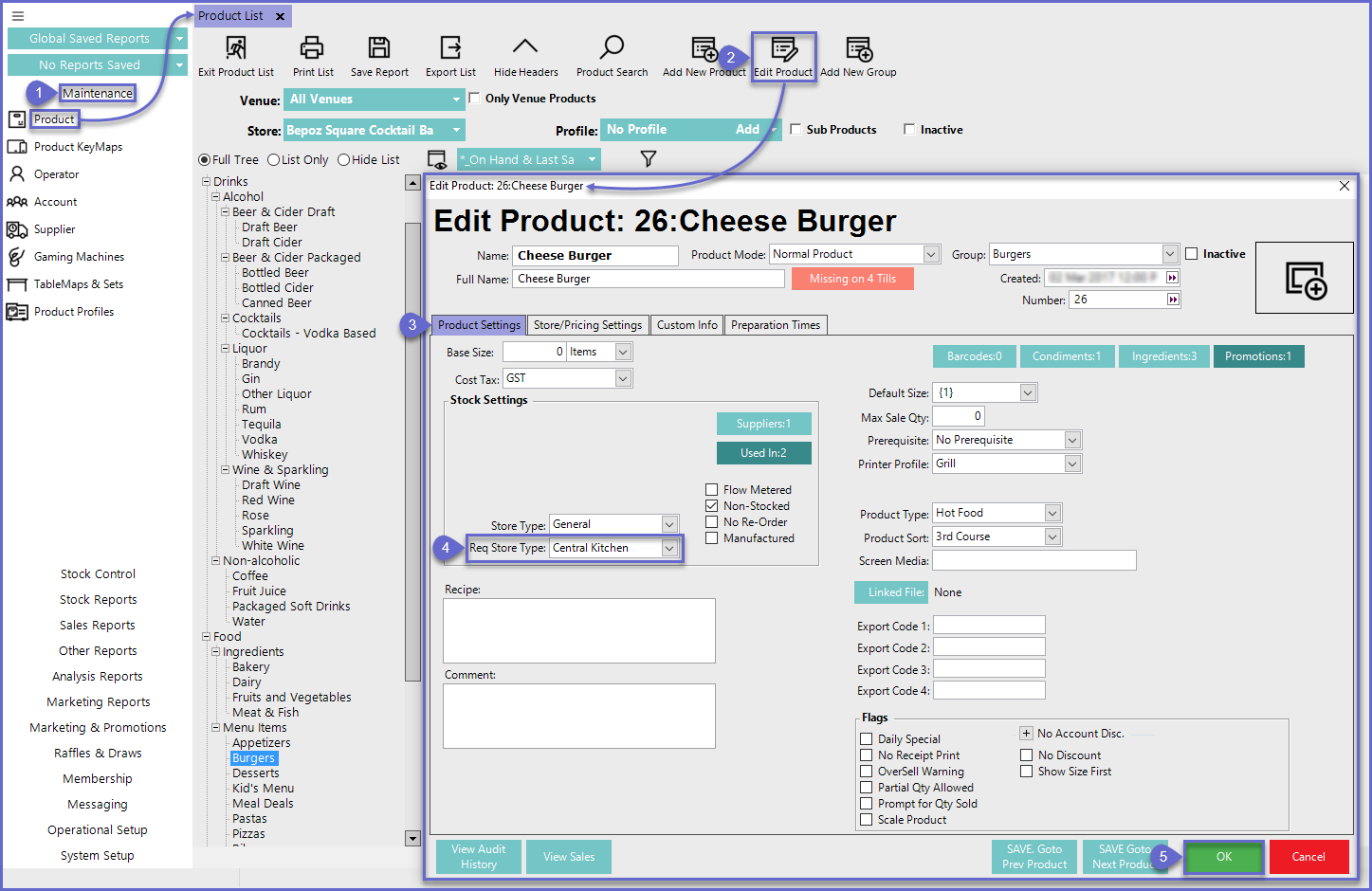
Task: Select the List Only radio button
Action: (274, 160)
